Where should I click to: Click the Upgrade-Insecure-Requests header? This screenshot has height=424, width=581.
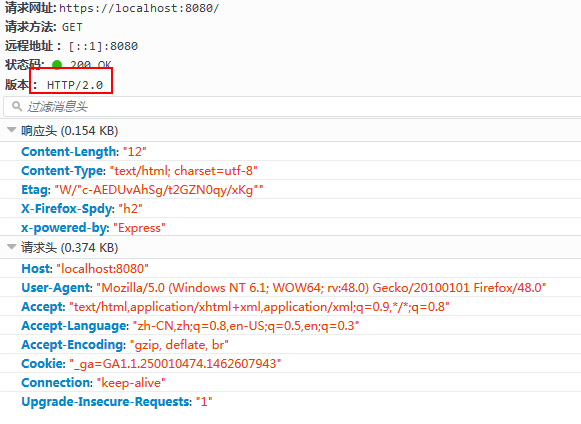tap(117, 402)
